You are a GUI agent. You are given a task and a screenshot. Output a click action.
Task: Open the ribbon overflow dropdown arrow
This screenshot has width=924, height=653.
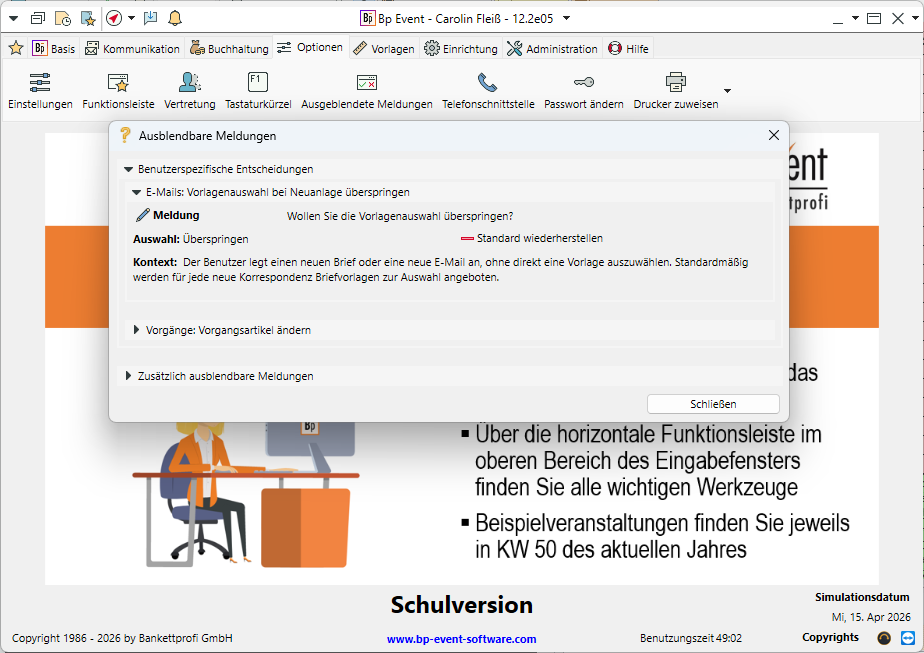tap(727, 91)
